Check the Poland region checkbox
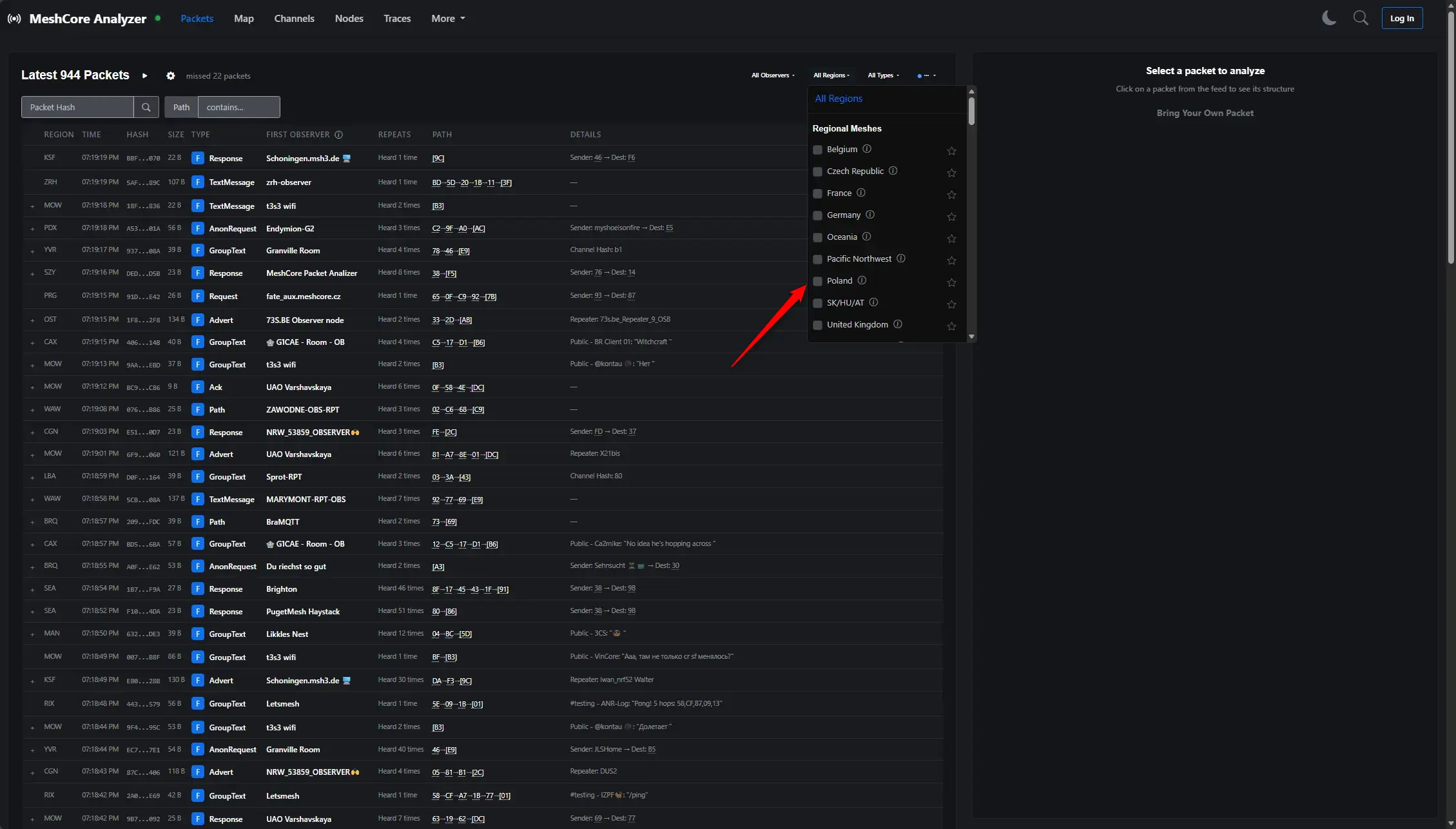The width and height of the screenshot is (1456, 829). [817, 281]
